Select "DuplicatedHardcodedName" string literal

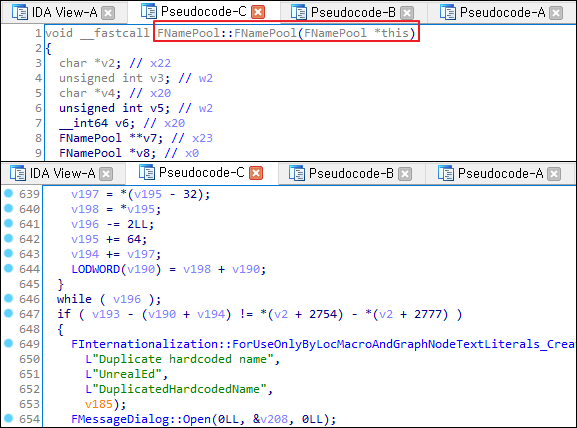(176, 389)
